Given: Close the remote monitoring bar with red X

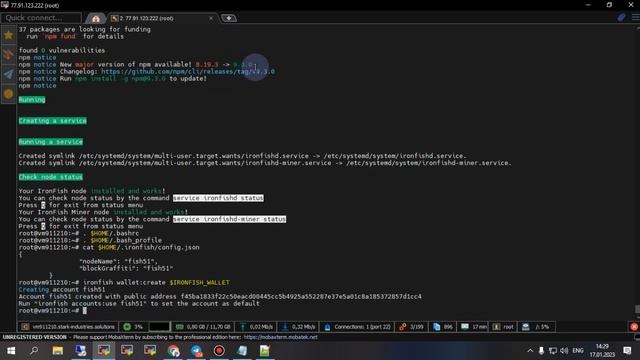Looking at the screenshot, I should (x=634, y=327).
